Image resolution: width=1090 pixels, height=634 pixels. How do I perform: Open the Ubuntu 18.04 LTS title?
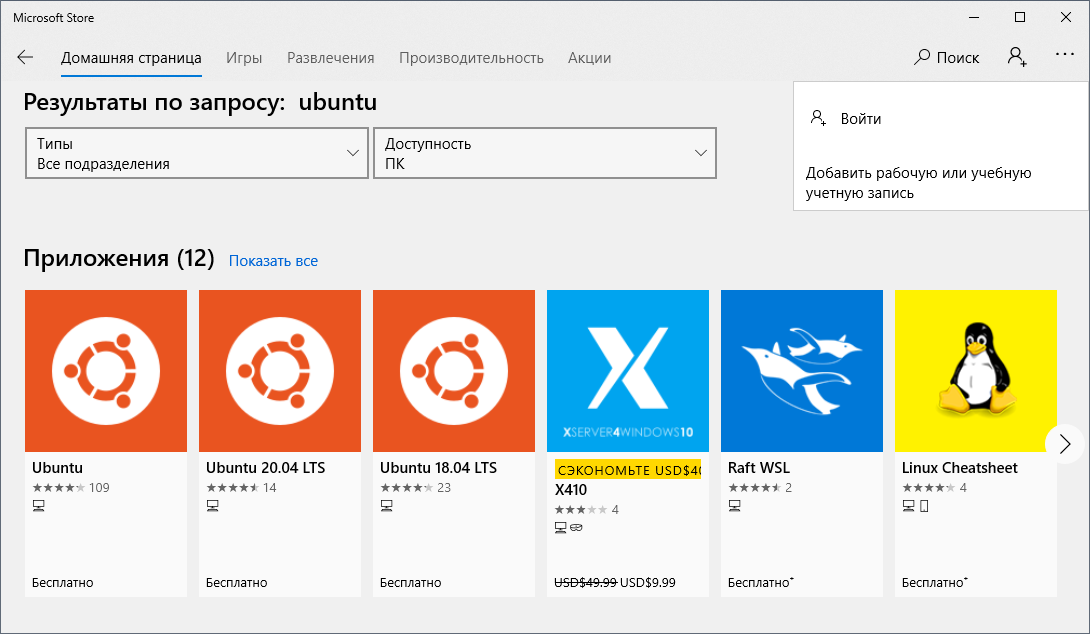439,468
